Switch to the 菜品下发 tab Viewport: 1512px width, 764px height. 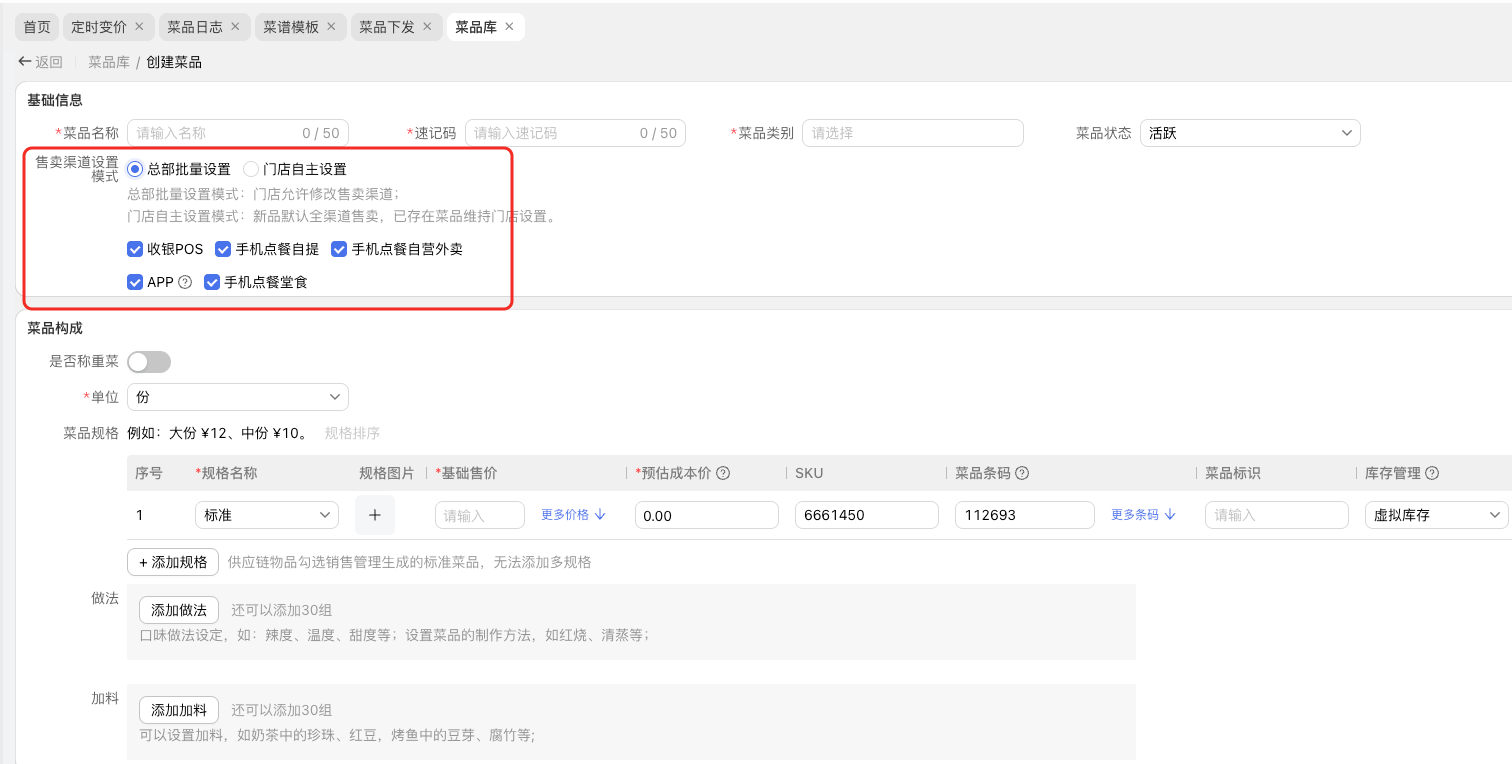387,27
